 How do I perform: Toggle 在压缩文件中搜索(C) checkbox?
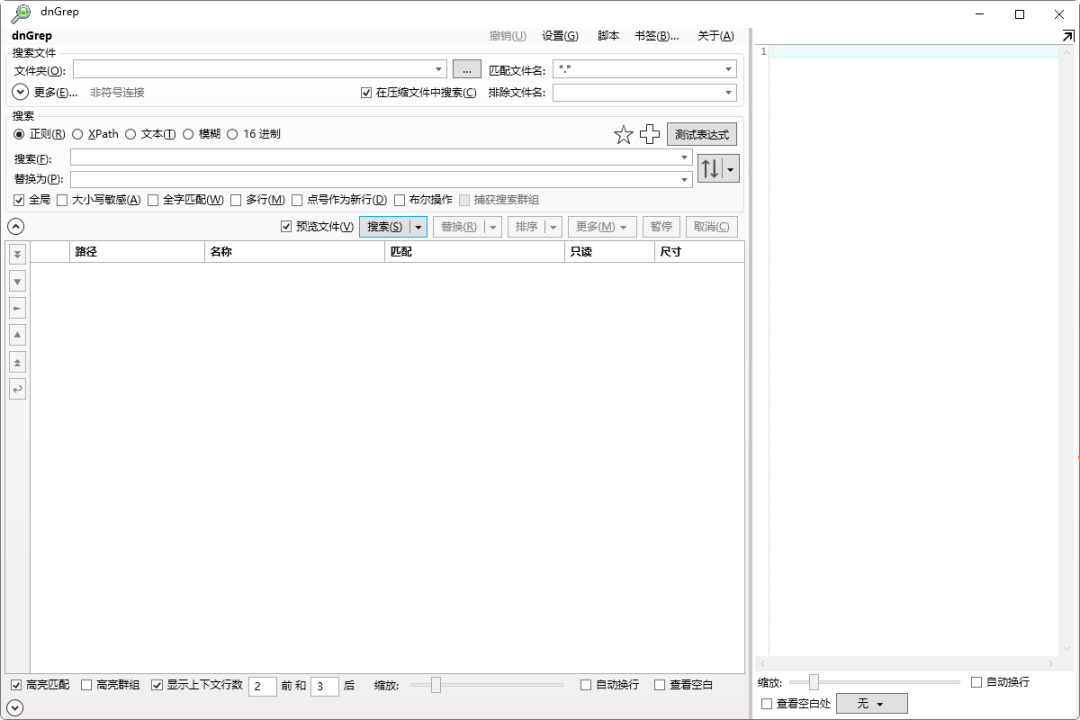366,92
